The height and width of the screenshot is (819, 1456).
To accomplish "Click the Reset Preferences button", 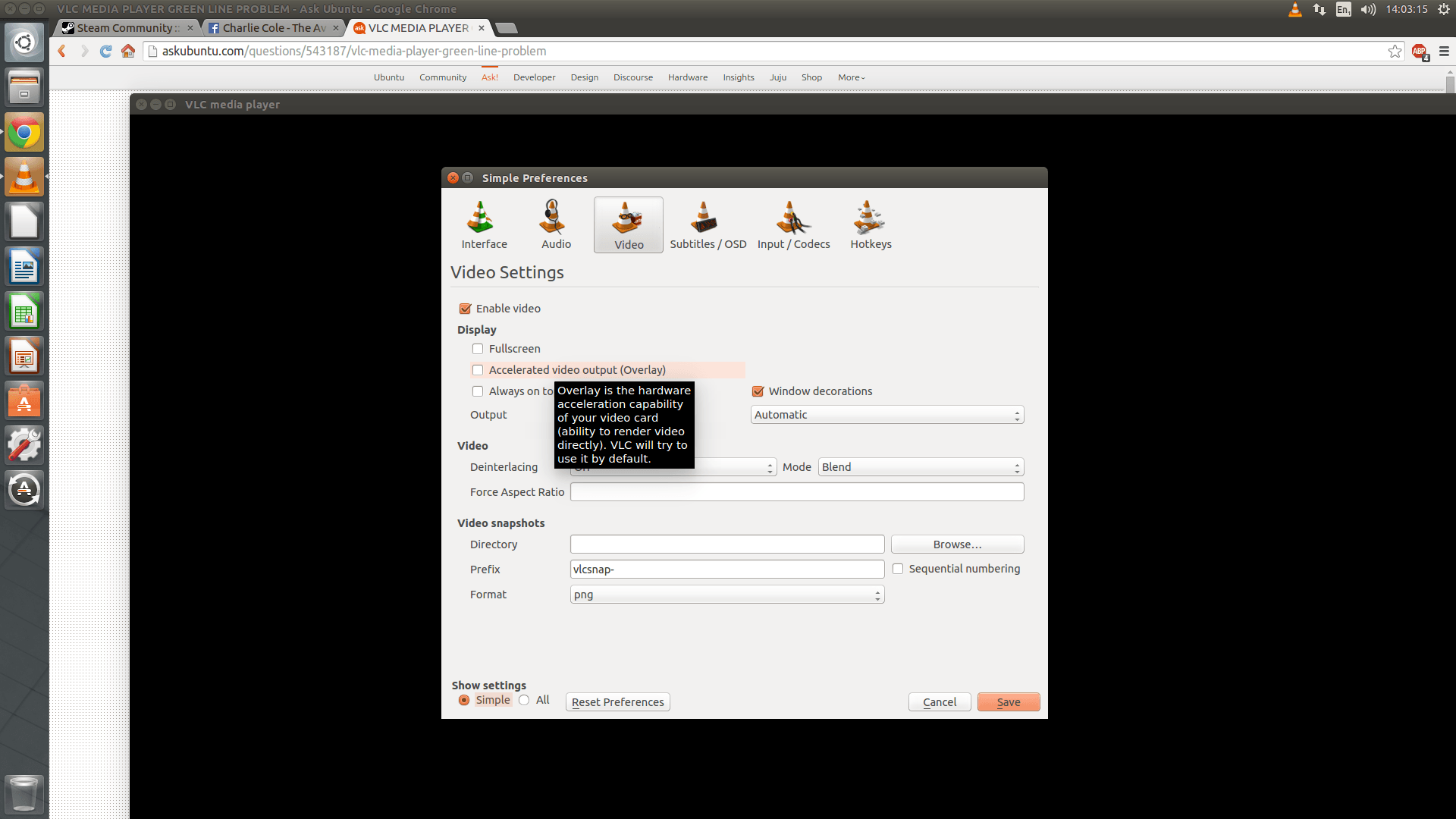I will [618, 702].
